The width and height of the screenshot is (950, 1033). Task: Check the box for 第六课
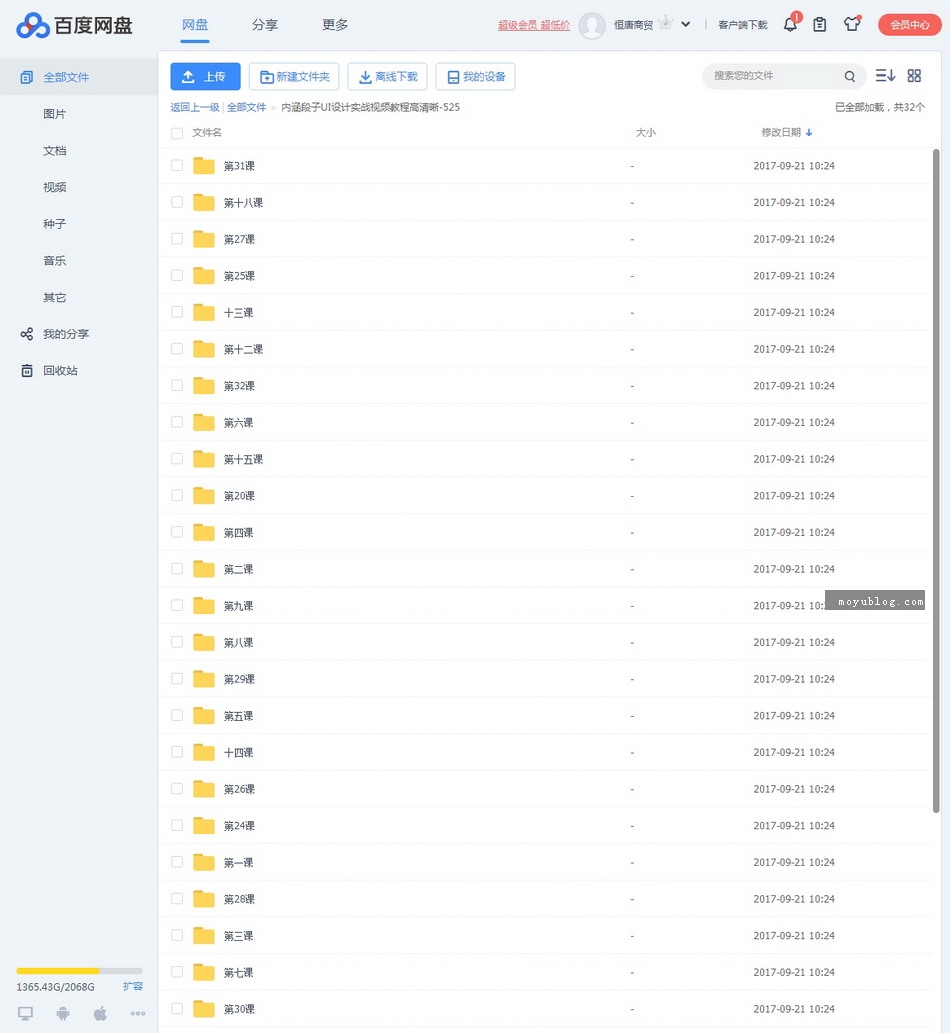click(177, 422)
